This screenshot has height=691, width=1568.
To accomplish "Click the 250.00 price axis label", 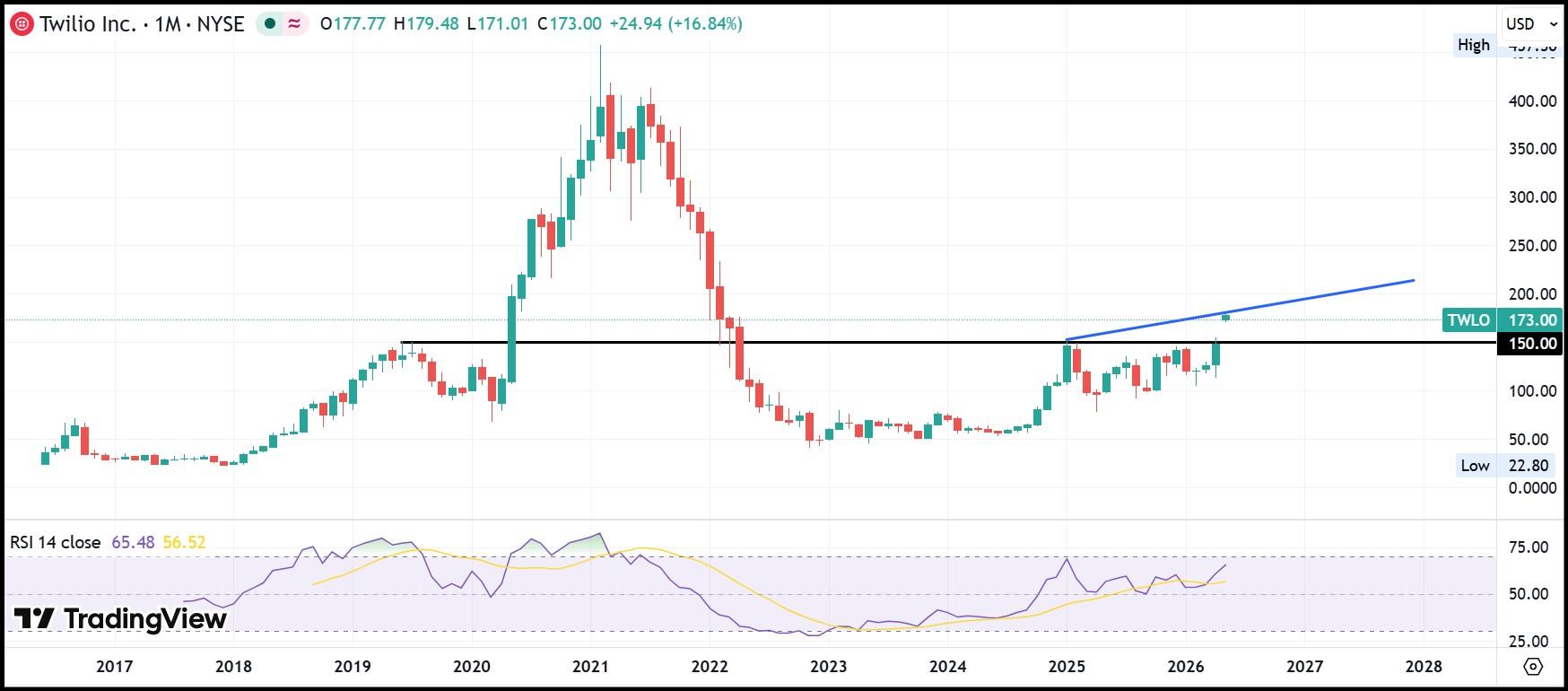I will pos(1533,246).
